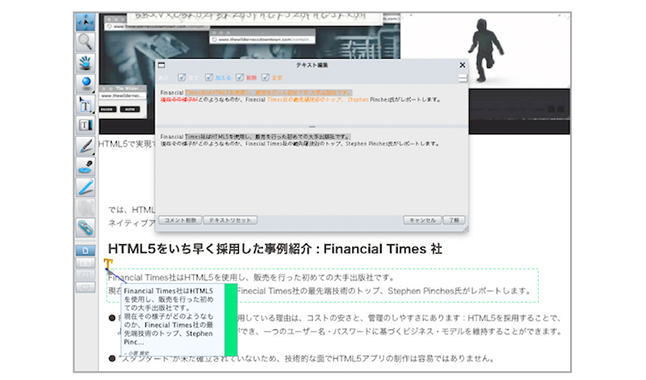Click the divider handle between text panes
The height and width of the screenshot is (380, 646).
[312, 127]
